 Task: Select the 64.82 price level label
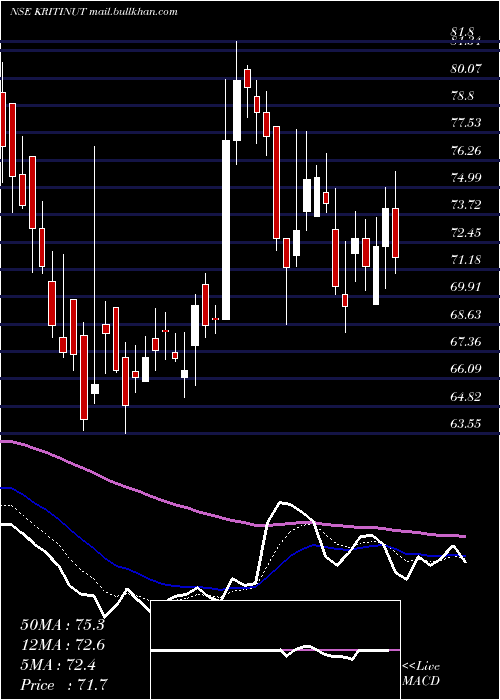(467, 396)
